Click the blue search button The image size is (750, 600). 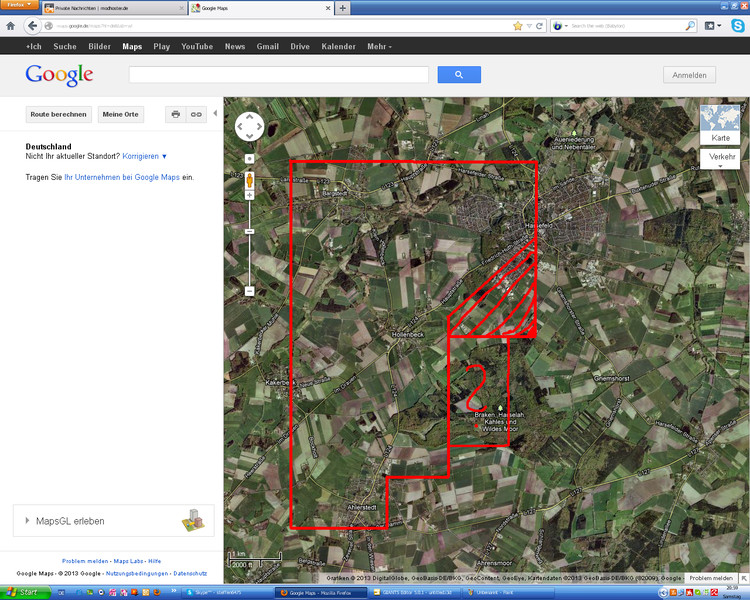click(459, 75)
